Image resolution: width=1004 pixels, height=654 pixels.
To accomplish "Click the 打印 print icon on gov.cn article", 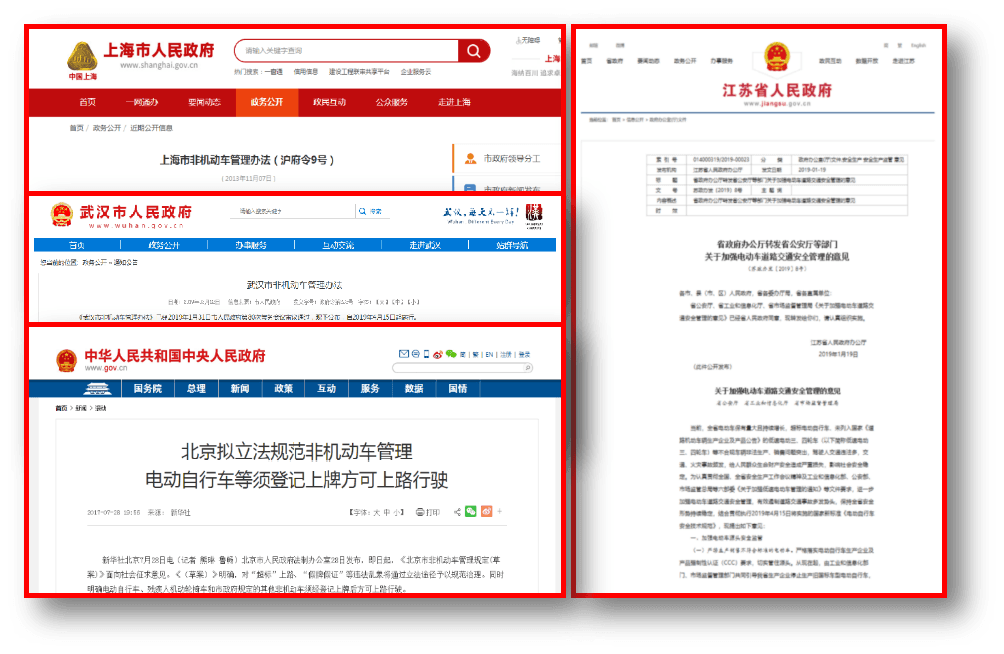I will (x=425, y=512).
